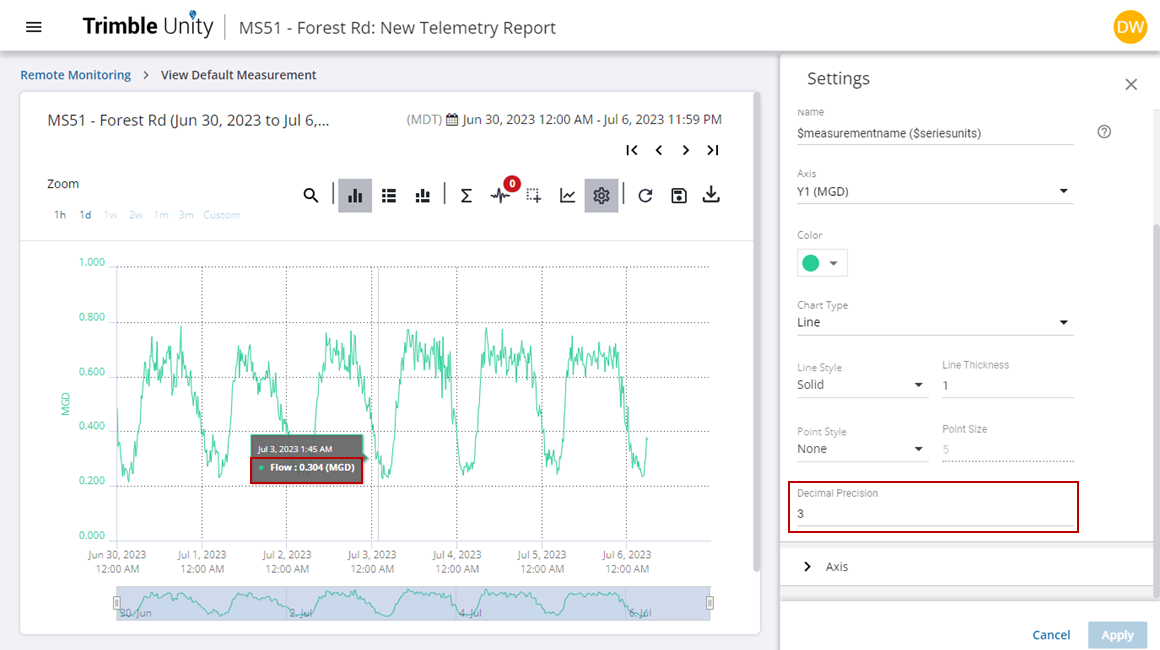The width and height of the screenshot is (1160, 650).
Task: Jump to the first time period
Action: coord(632,150)
